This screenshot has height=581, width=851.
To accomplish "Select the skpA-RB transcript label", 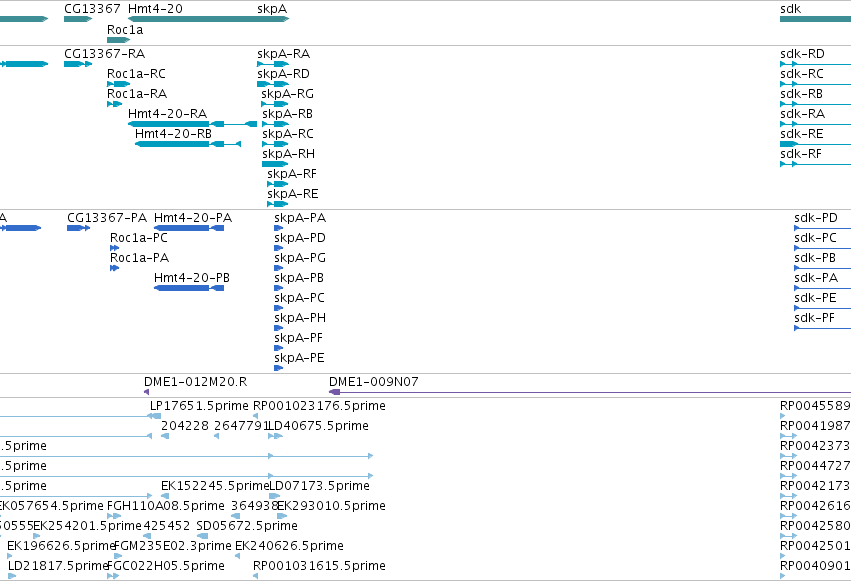I will tap(288, 114).
